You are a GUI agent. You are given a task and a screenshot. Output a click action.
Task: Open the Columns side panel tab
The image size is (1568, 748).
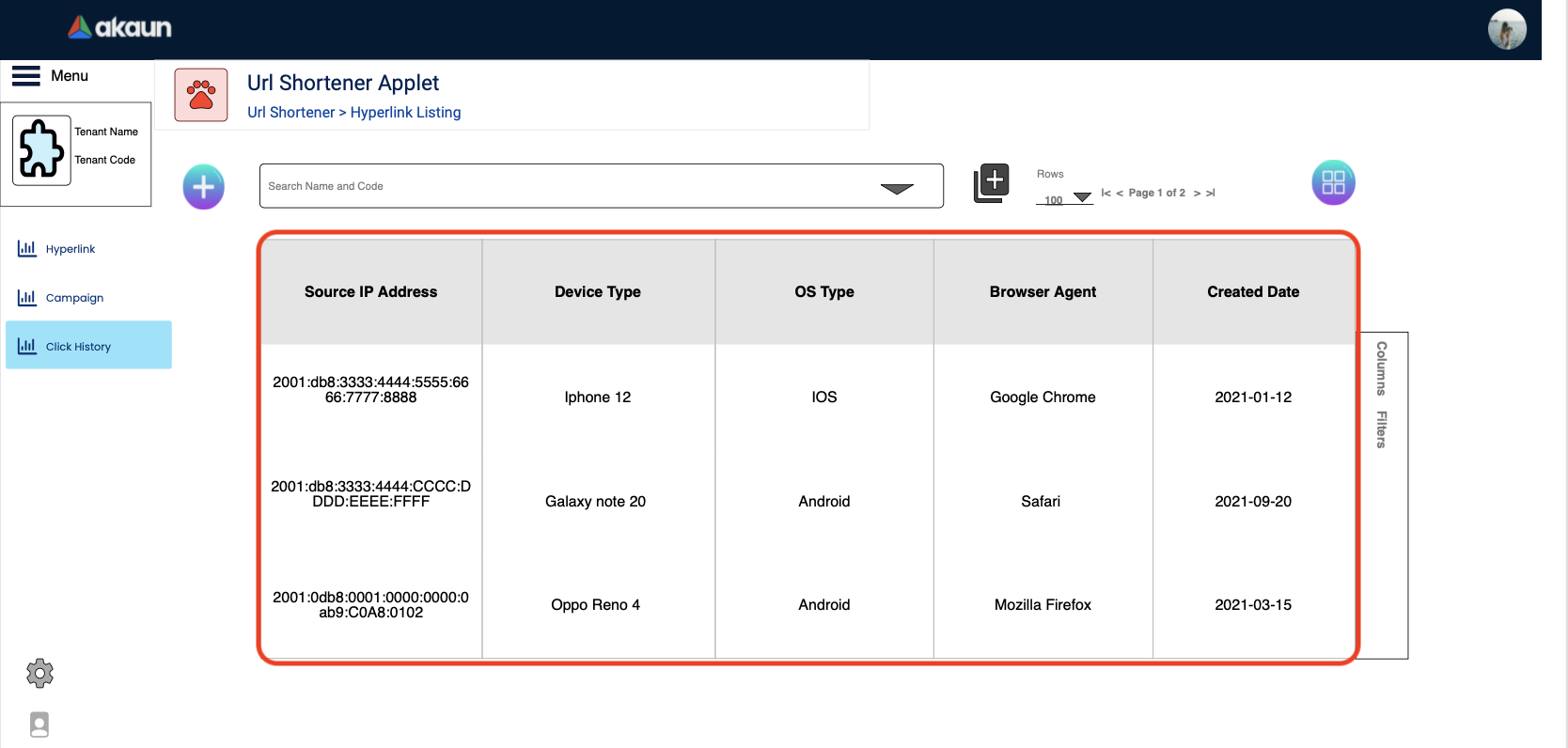click(x=1381, y=368)
